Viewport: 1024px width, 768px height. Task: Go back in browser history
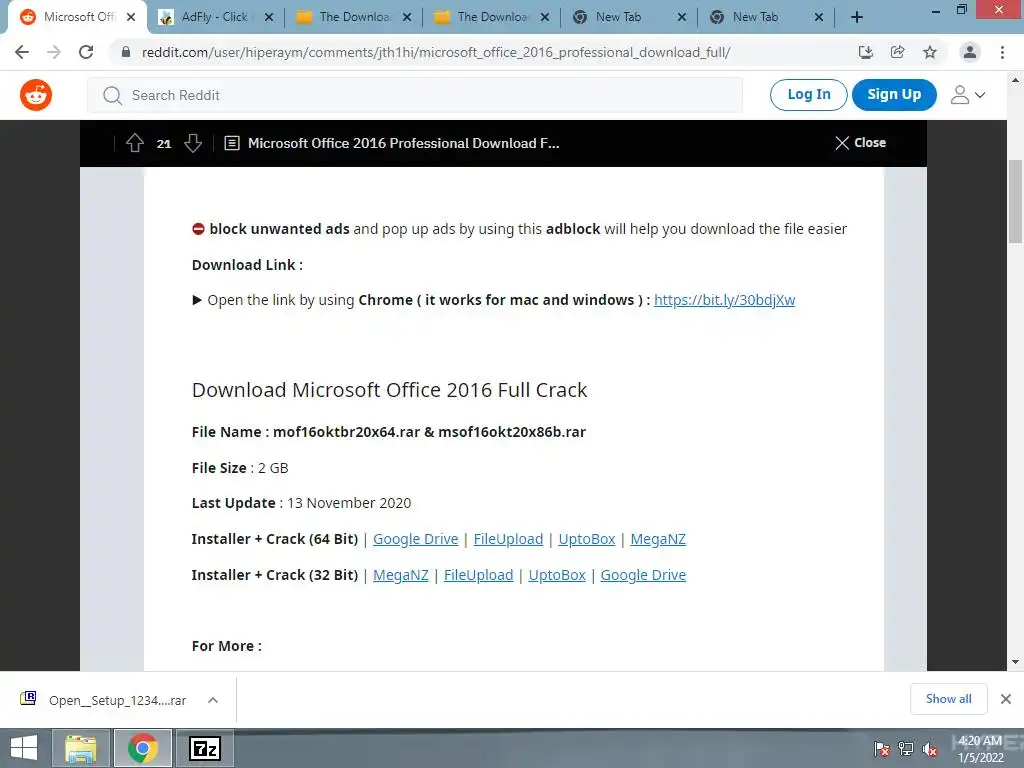[x=22, y=52]
